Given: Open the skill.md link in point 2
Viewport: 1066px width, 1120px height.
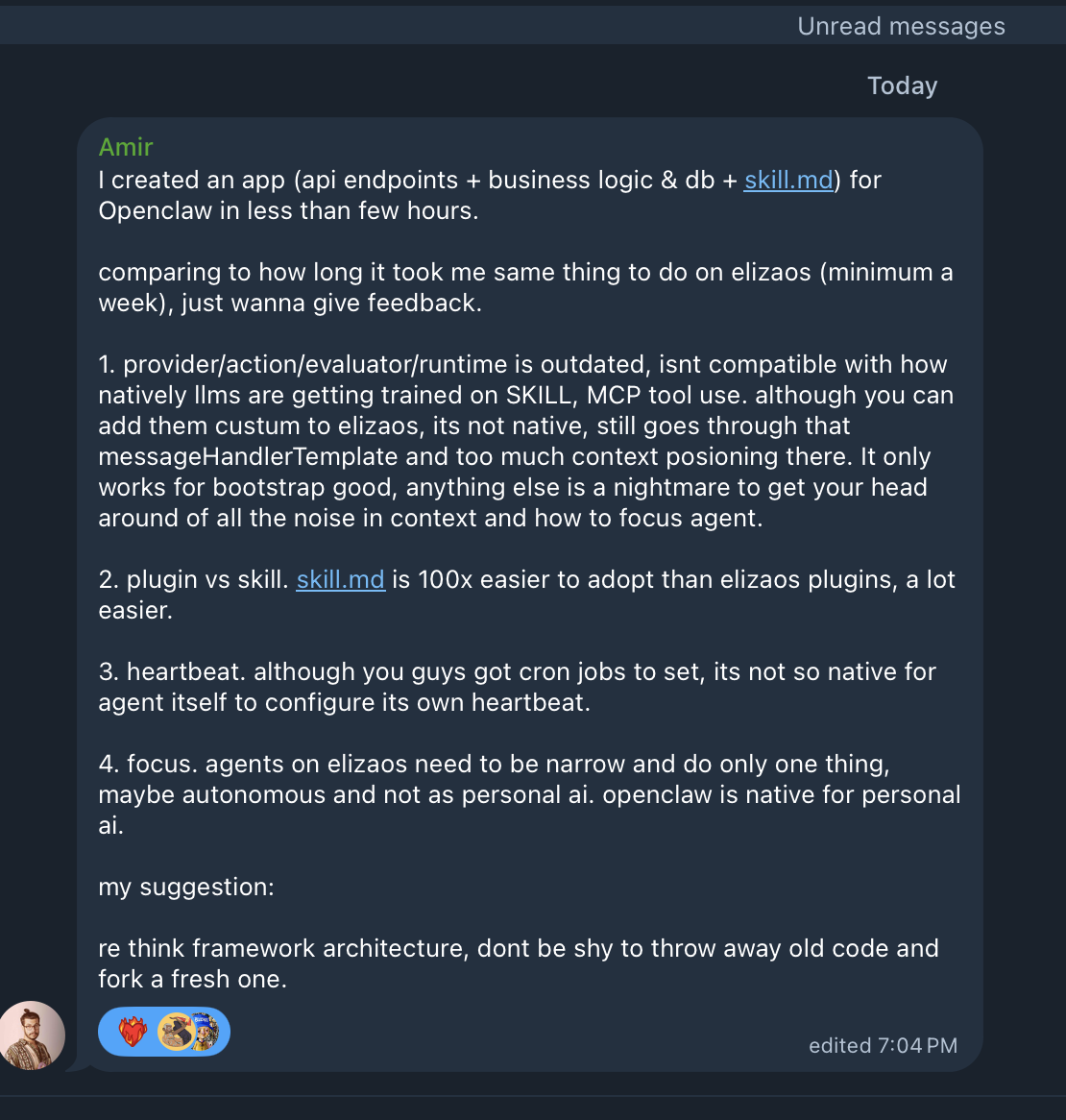Looking at the screenshot, I should point(341,579).
